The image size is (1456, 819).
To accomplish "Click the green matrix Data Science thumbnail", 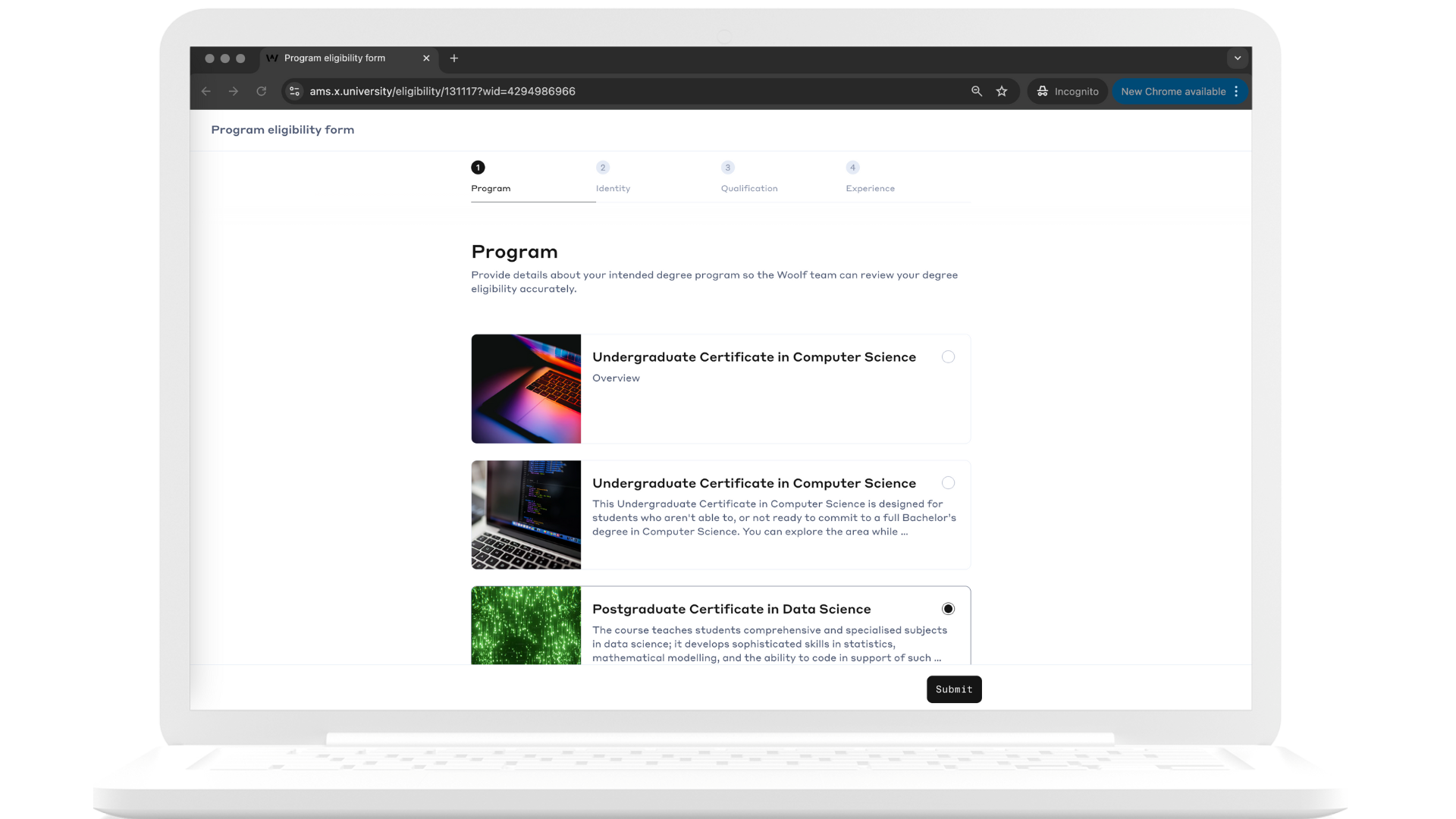I will click(x=526, y=626).
